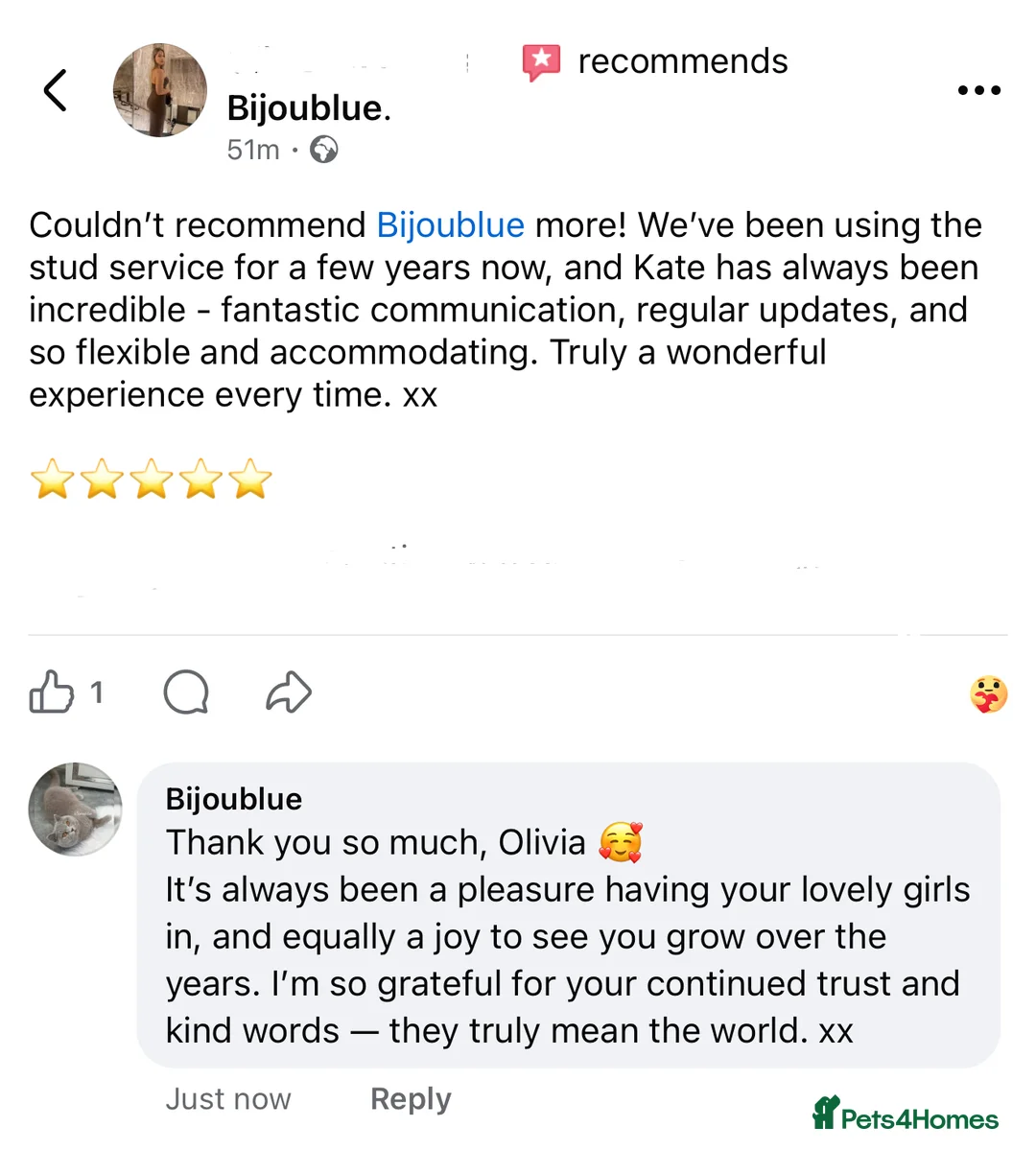
Task: Like the post with thumbs-up icon
Action: point(51,692)
